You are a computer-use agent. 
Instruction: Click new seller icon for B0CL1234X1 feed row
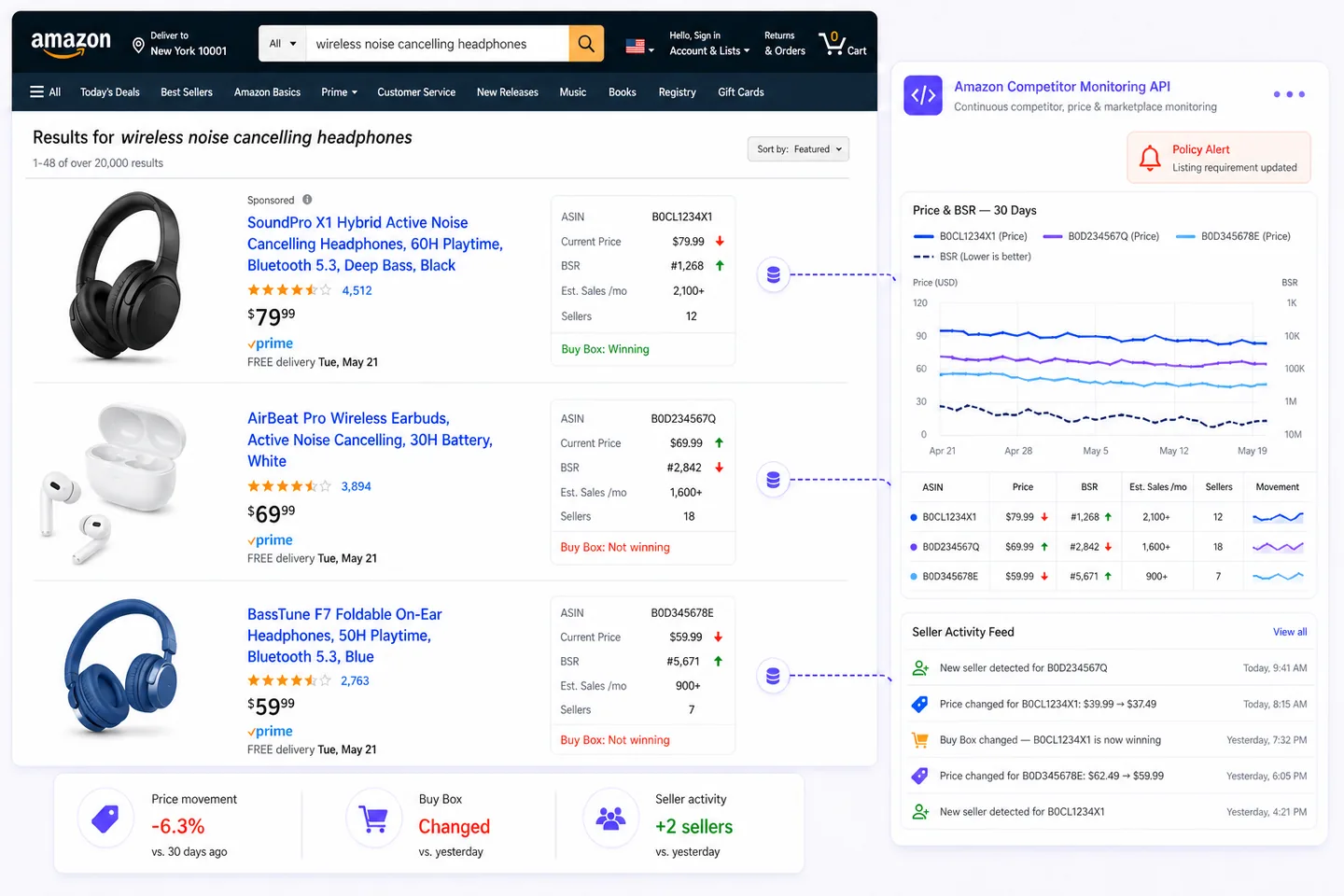click(x=920, y=812)
